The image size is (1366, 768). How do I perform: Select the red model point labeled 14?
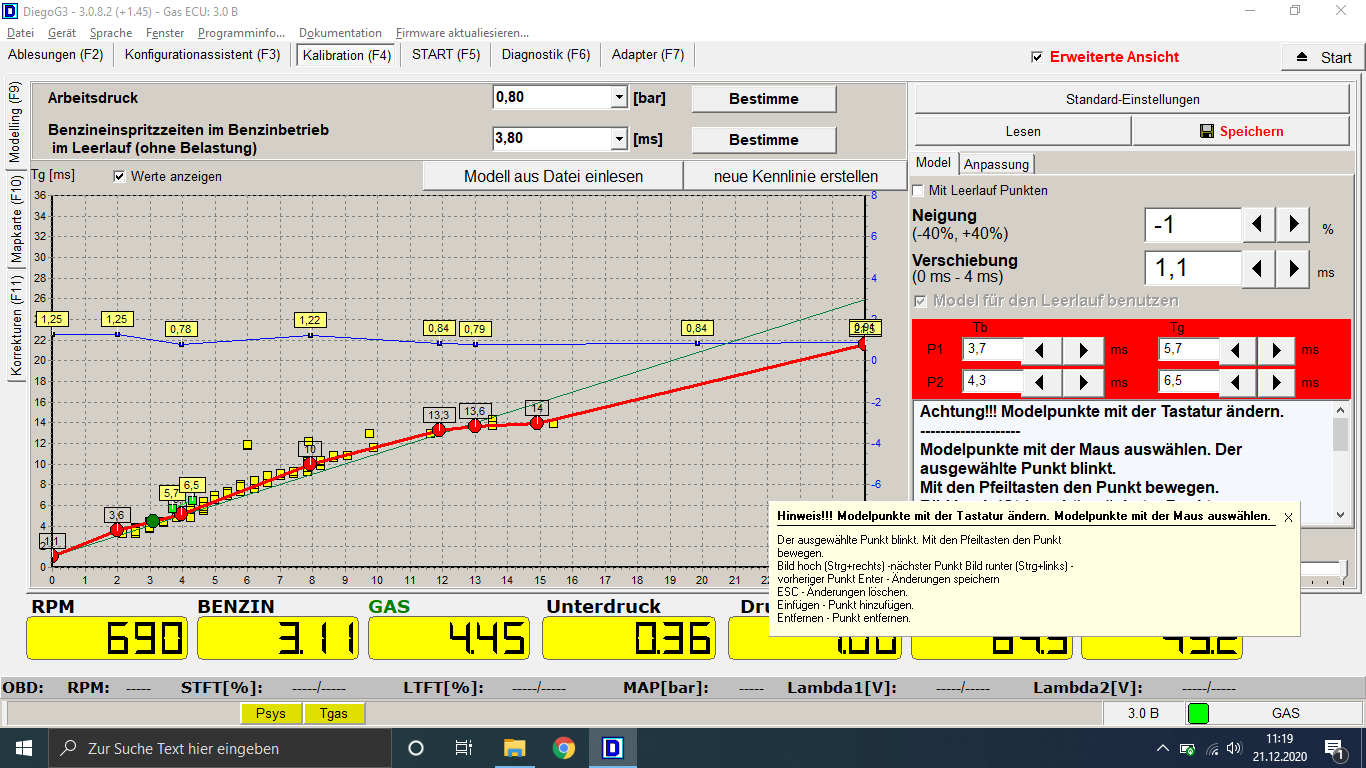(x=537, y=423)
